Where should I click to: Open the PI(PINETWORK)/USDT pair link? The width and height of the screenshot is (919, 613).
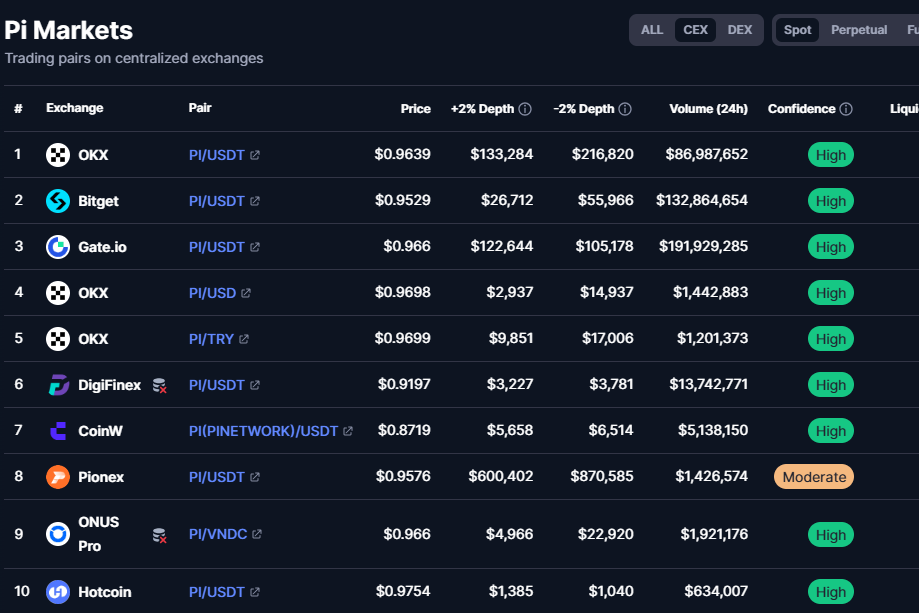click(x=263, y=431)
